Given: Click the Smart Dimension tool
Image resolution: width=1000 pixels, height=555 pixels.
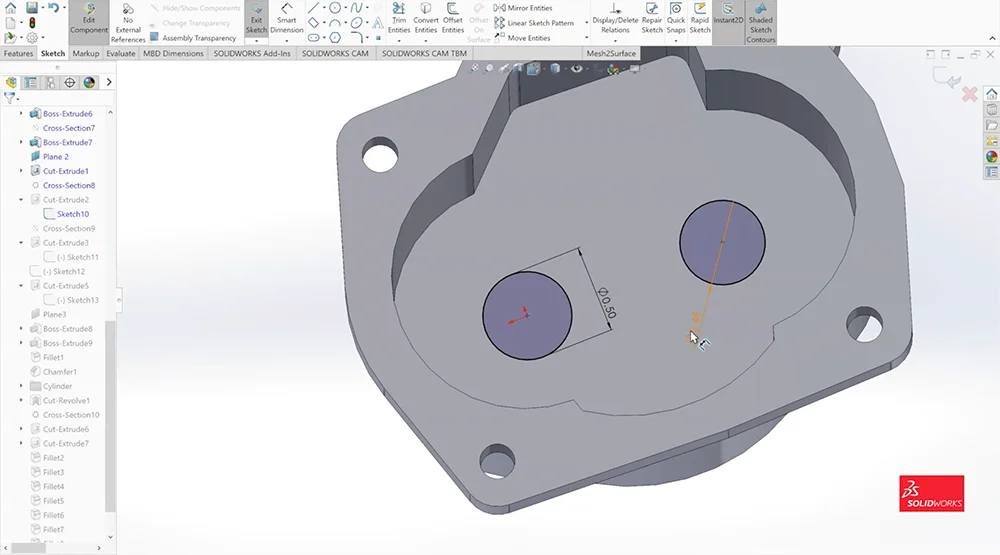Looking at the screenshot, I should tap(286, 18).
